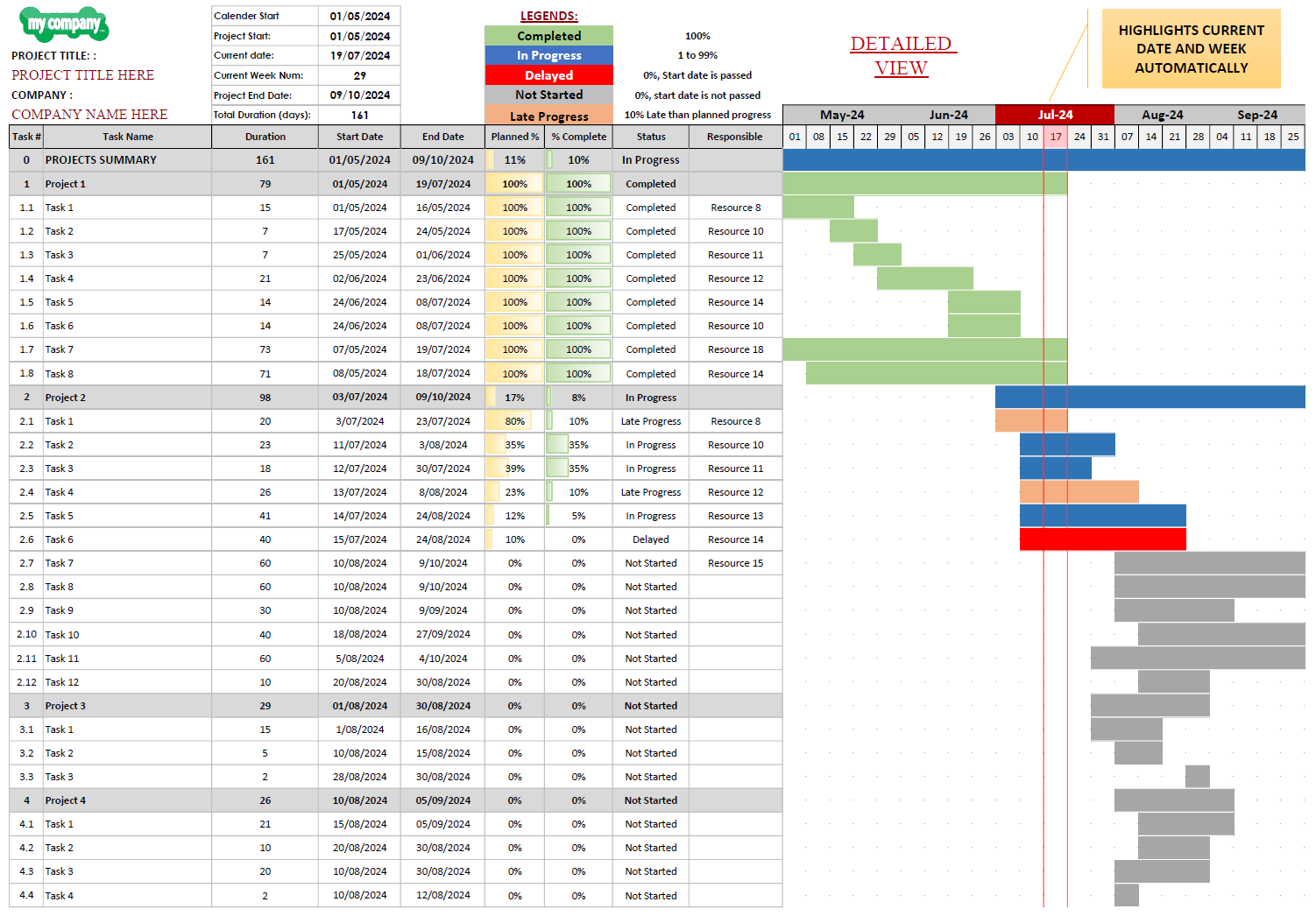Click the Duration column header

point(265,137)
